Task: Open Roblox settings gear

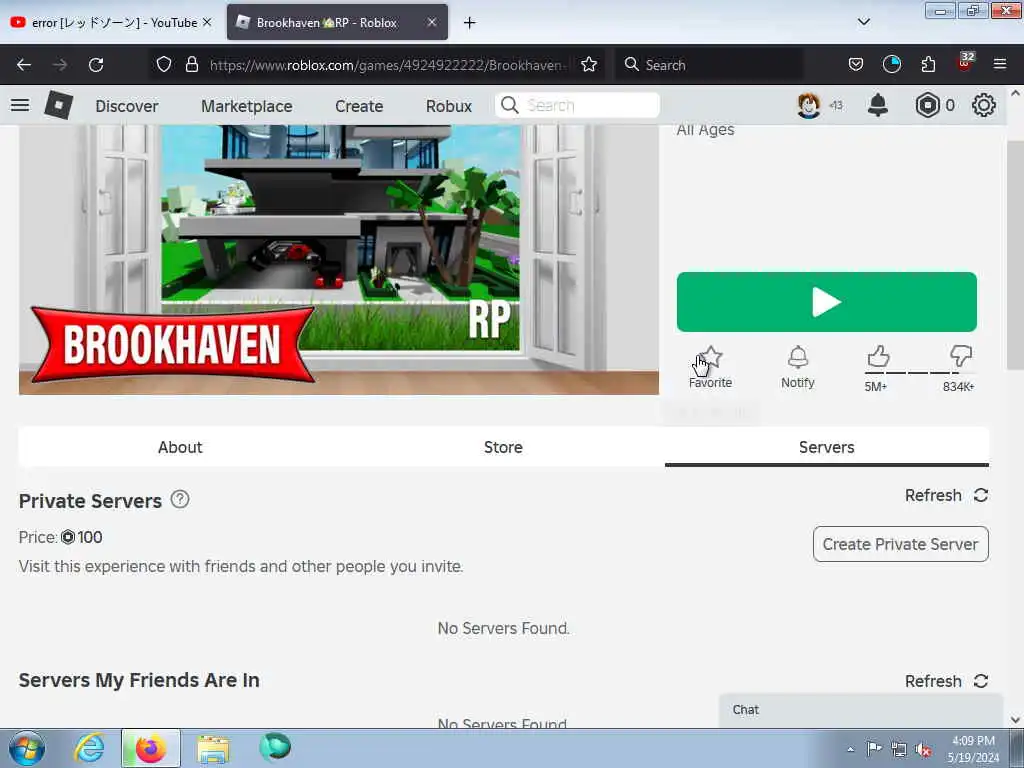Action: (x=984, y=105)
